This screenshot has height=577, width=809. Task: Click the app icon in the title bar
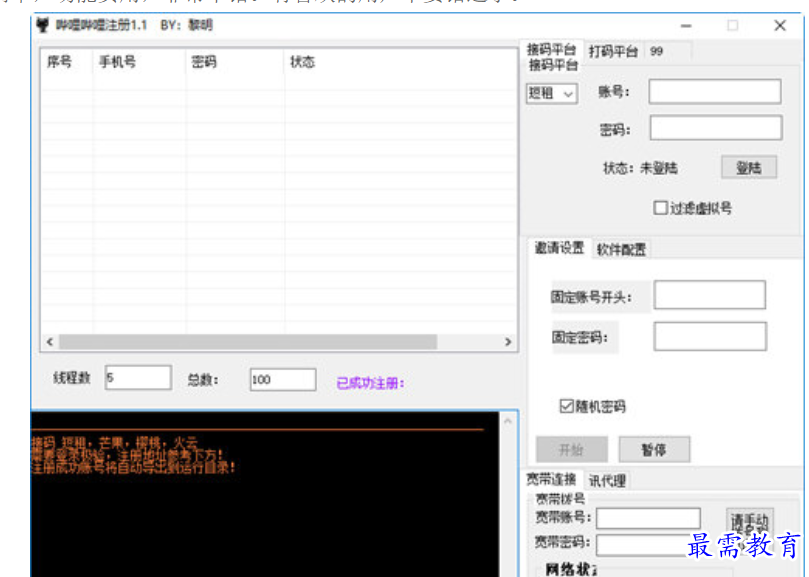coord(43,25)
